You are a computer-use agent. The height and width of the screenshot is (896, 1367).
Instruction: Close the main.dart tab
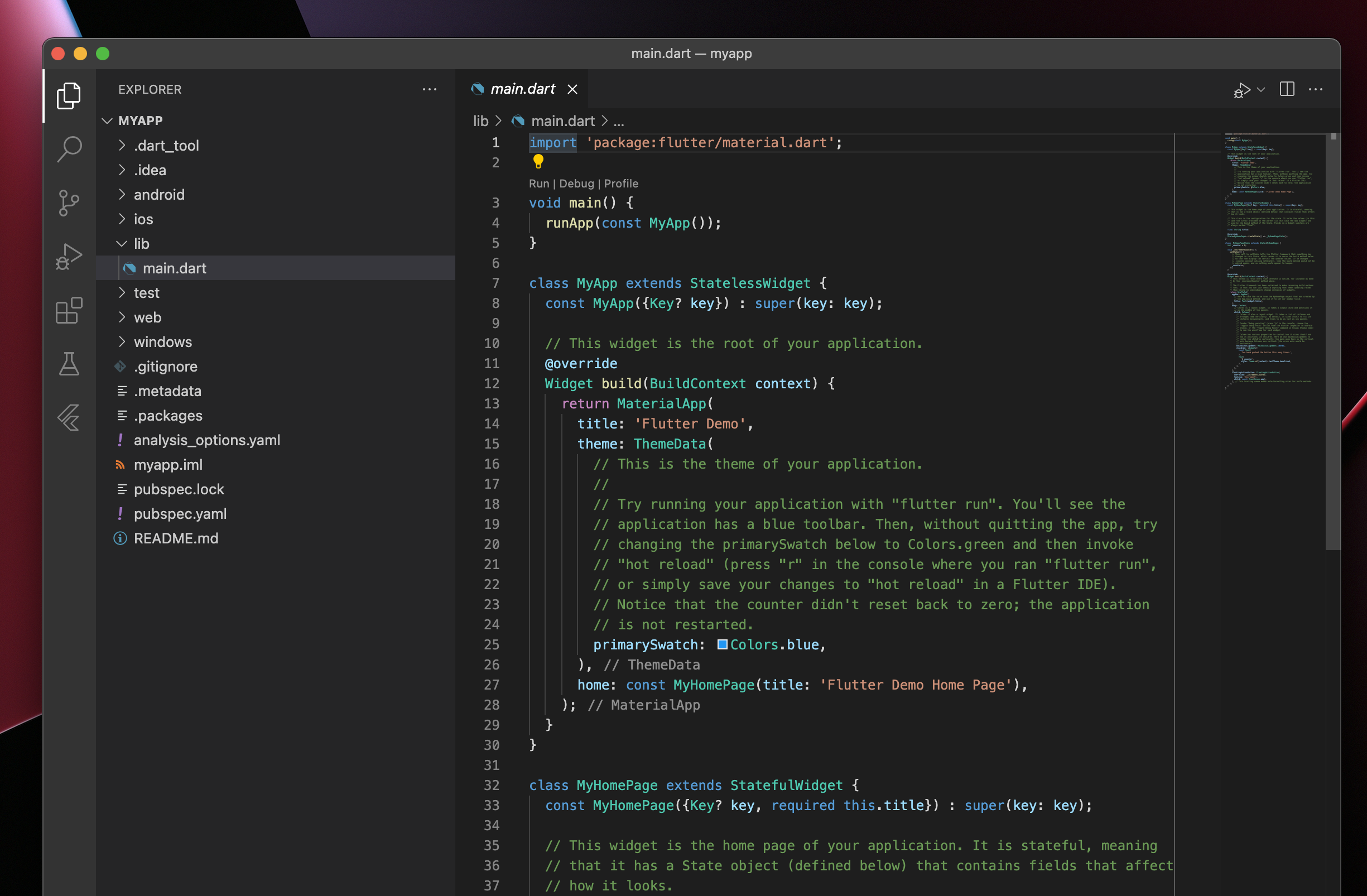572,89
